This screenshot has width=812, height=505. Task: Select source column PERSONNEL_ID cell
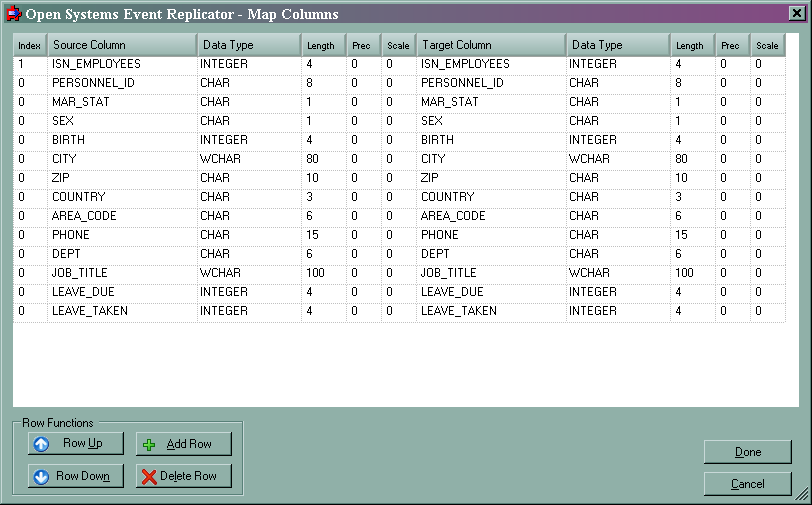click(x=122, y=83)
